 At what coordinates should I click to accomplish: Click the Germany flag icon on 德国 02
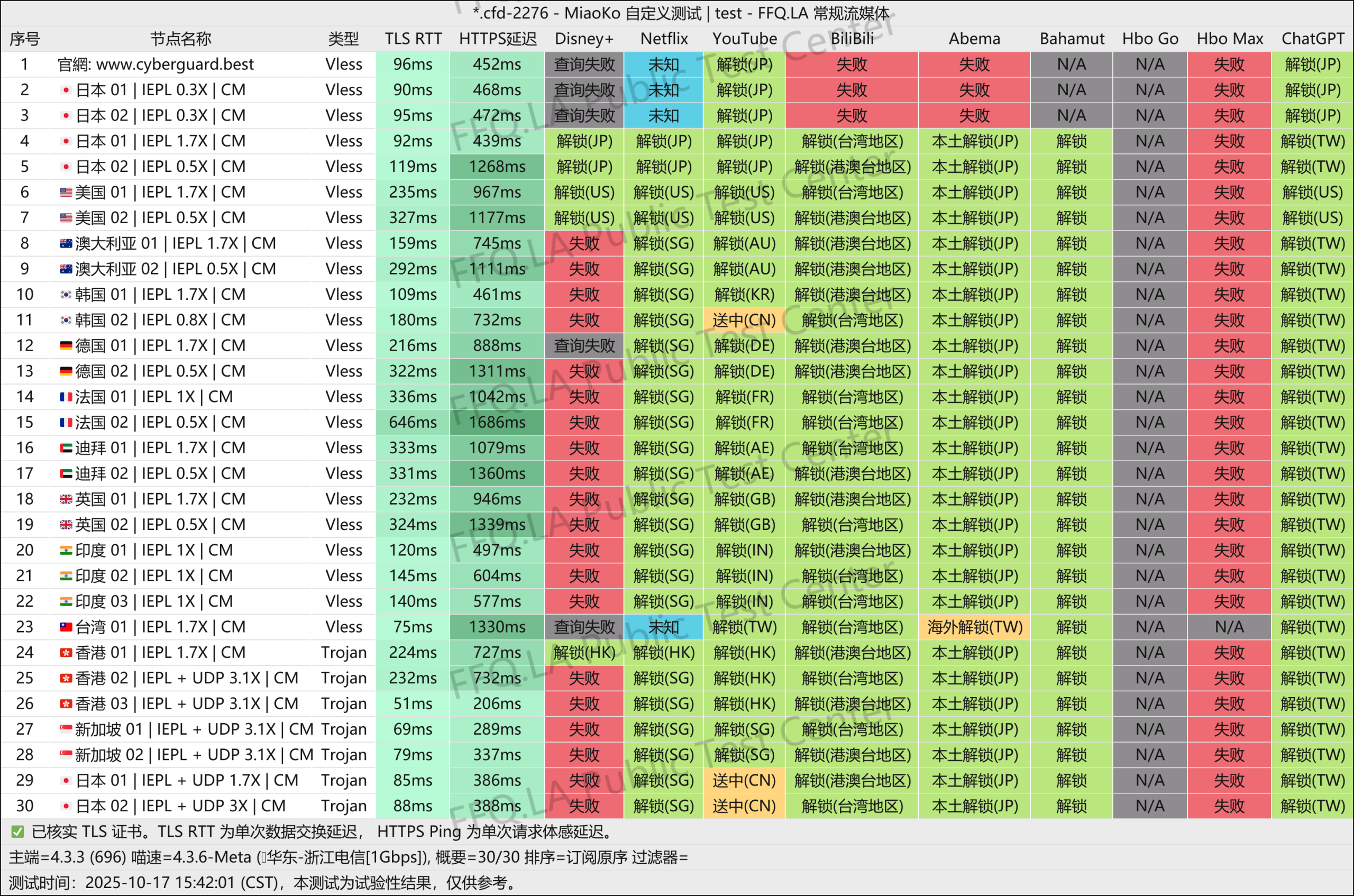pos(66,371)
